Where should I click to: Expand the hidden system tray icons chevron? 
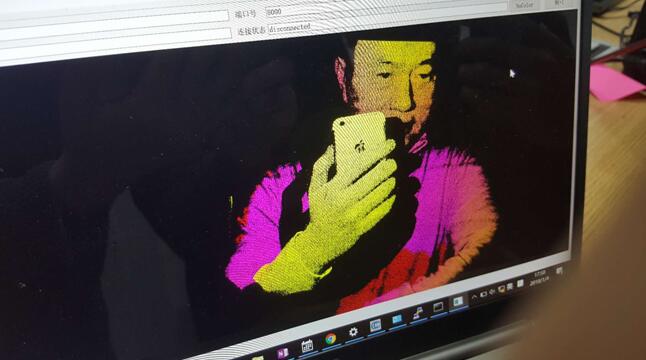coord(474,297)
